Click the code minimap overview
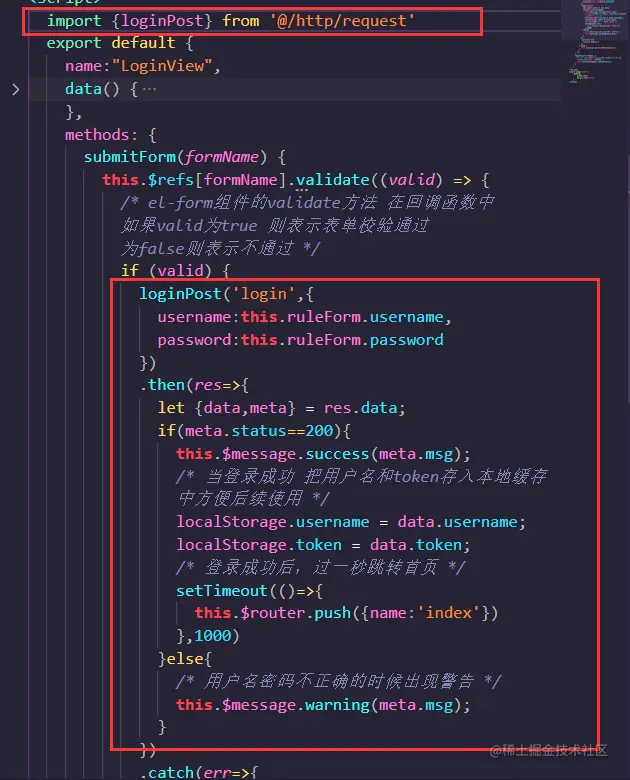The image size is (630, 780). tap(595, 42)
